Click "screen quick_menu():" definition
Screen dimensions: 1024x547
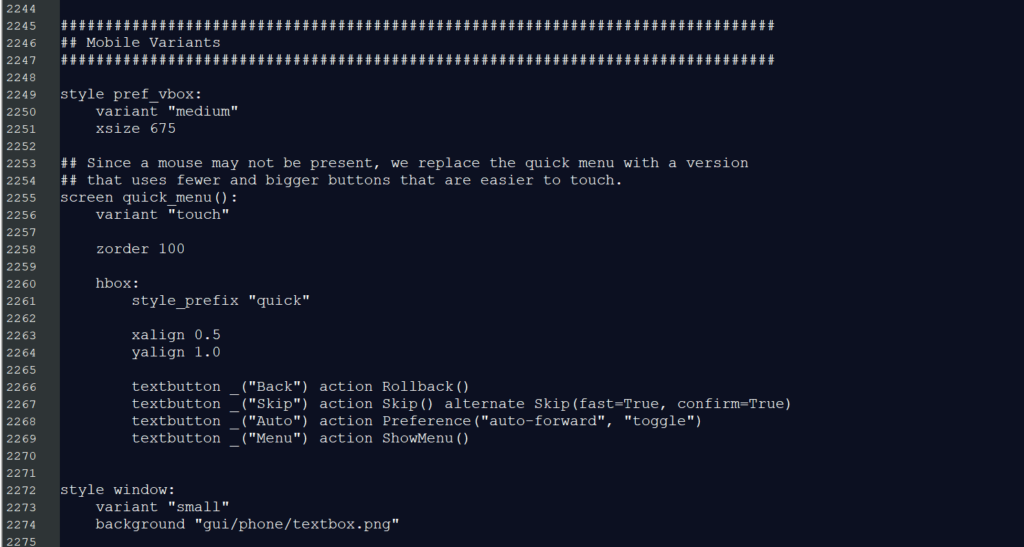tap(149, 198)
